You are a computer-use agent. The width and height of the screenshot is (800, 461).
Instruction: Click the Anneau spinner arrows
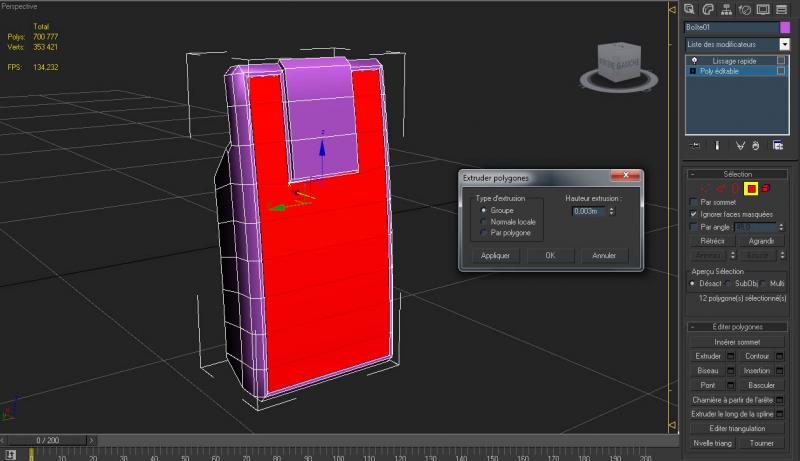pos(733,255)
